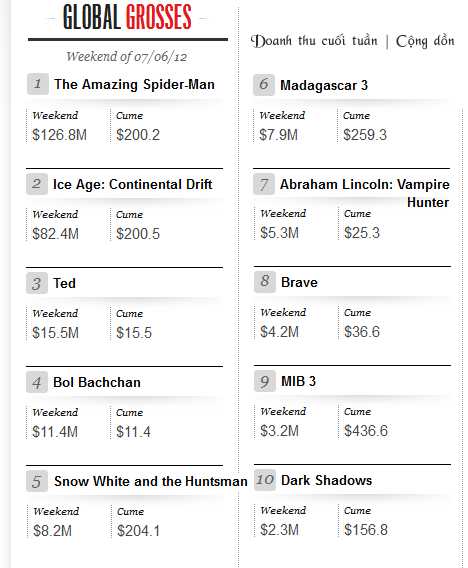Click the rank 4 badge beside Bol Bachchan
The width and height of the screenshot is (468, 568).
(37, 382)
